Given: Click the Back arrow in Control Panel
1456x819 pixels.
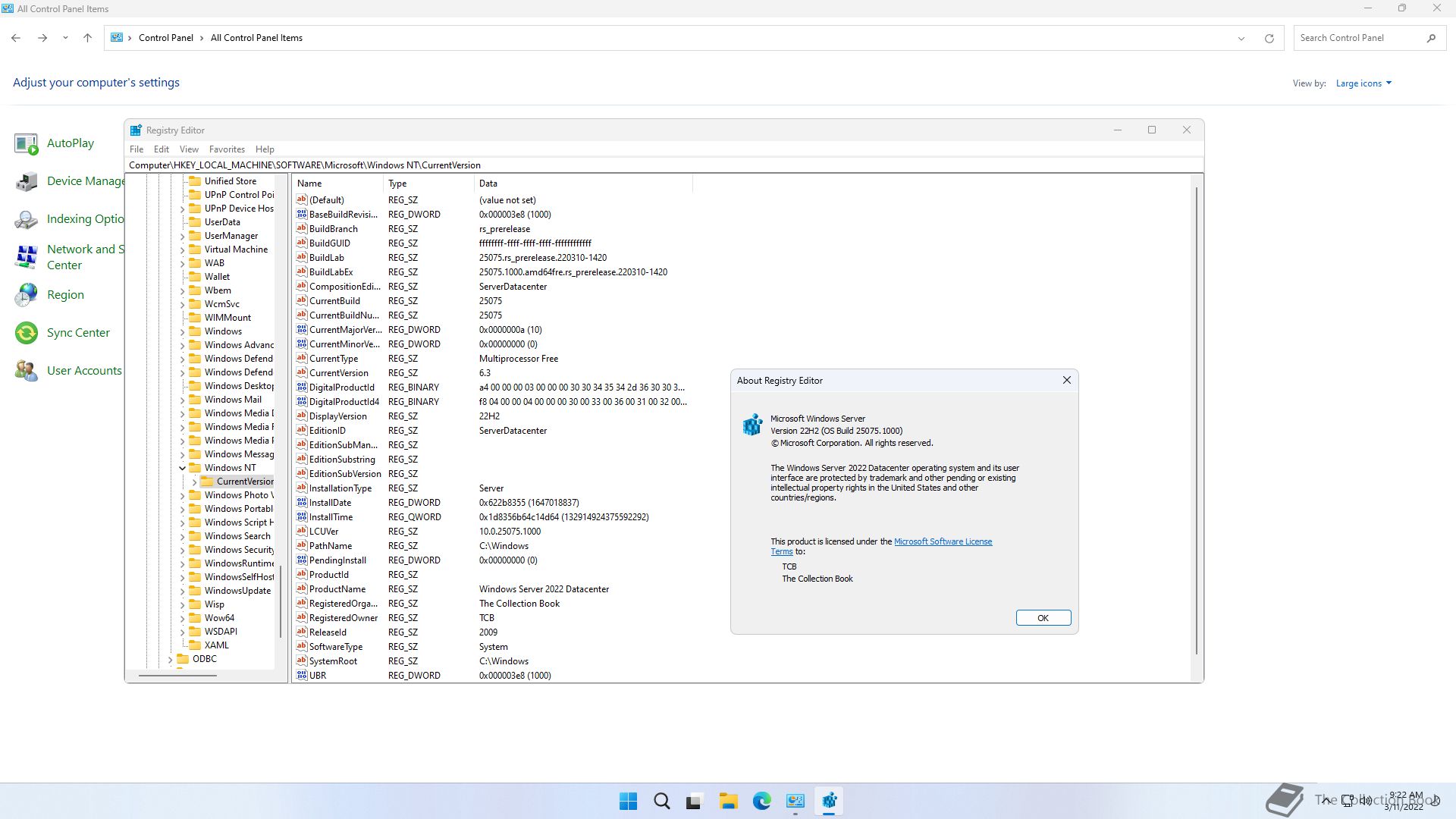Looking at the screenshot, I should click(x=16, y=38).
